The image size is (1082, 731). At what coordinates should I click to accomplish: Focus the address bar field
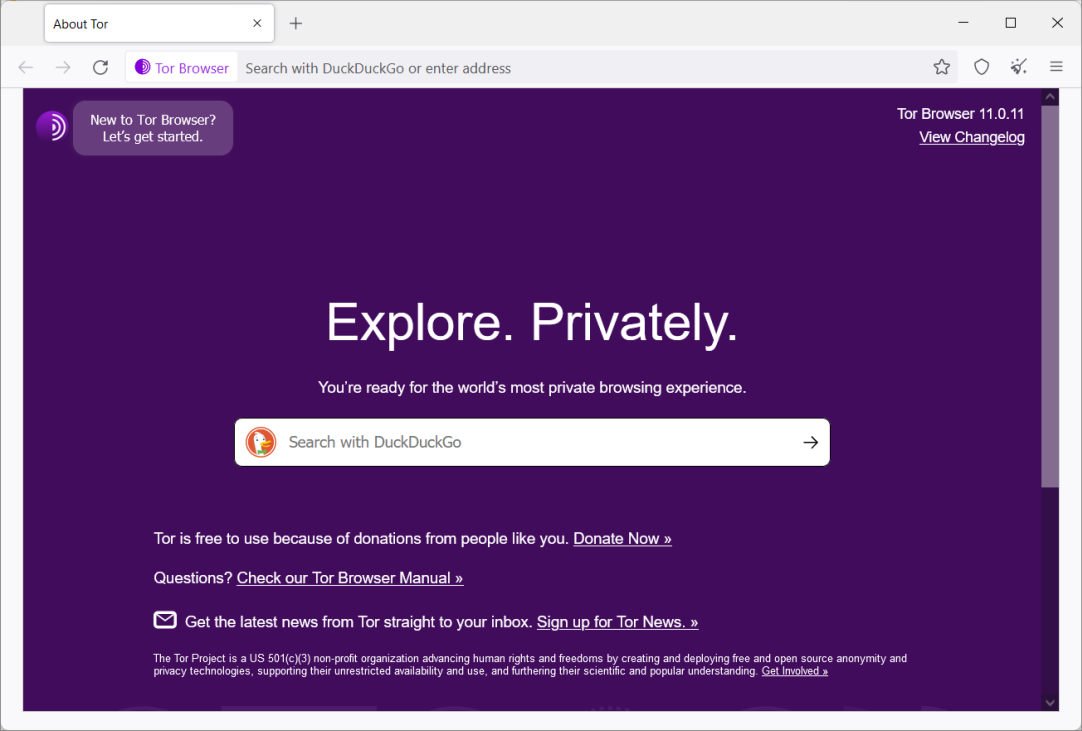(580, 68)
